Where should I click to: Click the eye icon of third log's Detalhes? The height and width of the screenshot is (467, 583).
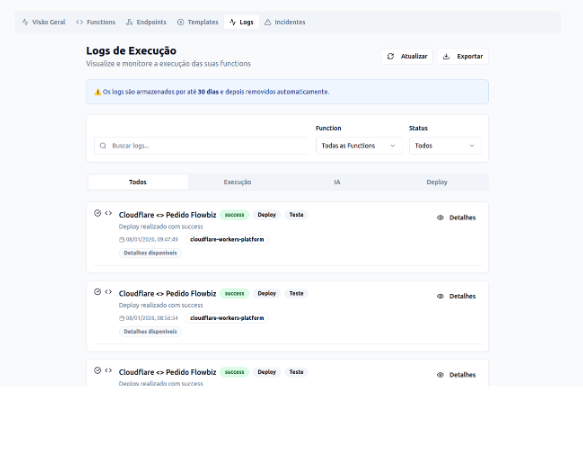point(440,375)
